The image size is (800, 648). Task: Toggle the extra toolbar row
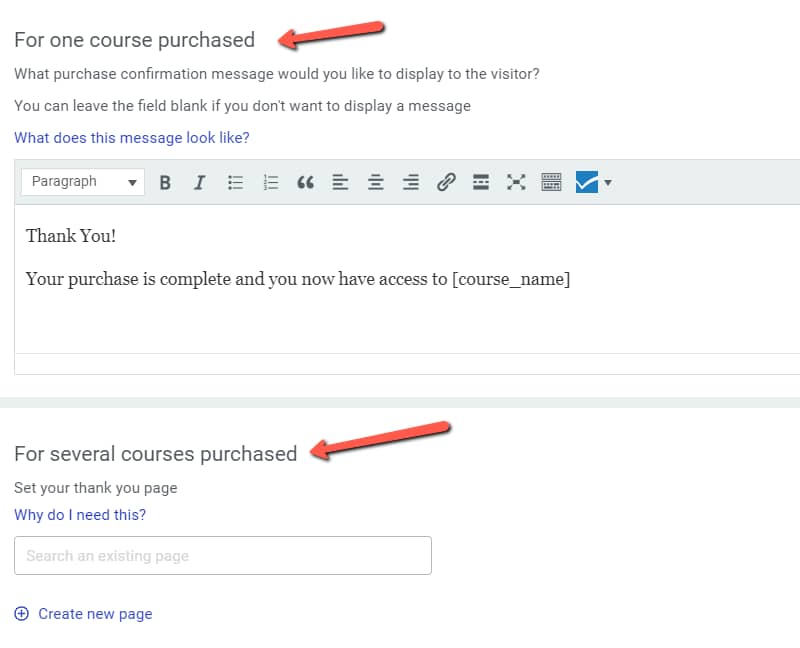[x=551, y=182]
